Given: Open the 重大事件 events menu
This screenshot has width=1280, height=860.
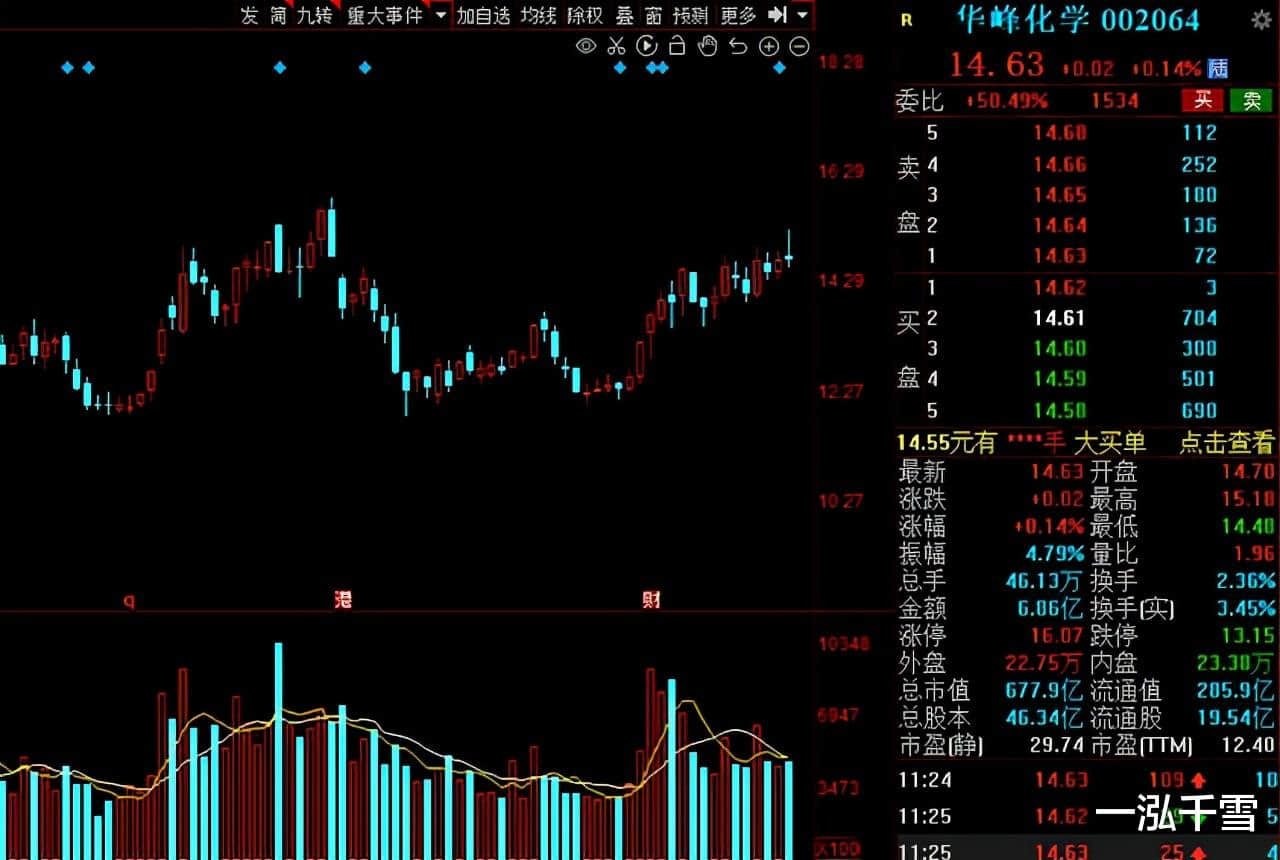Looking at the screenshot, I should tap(385, 15).
